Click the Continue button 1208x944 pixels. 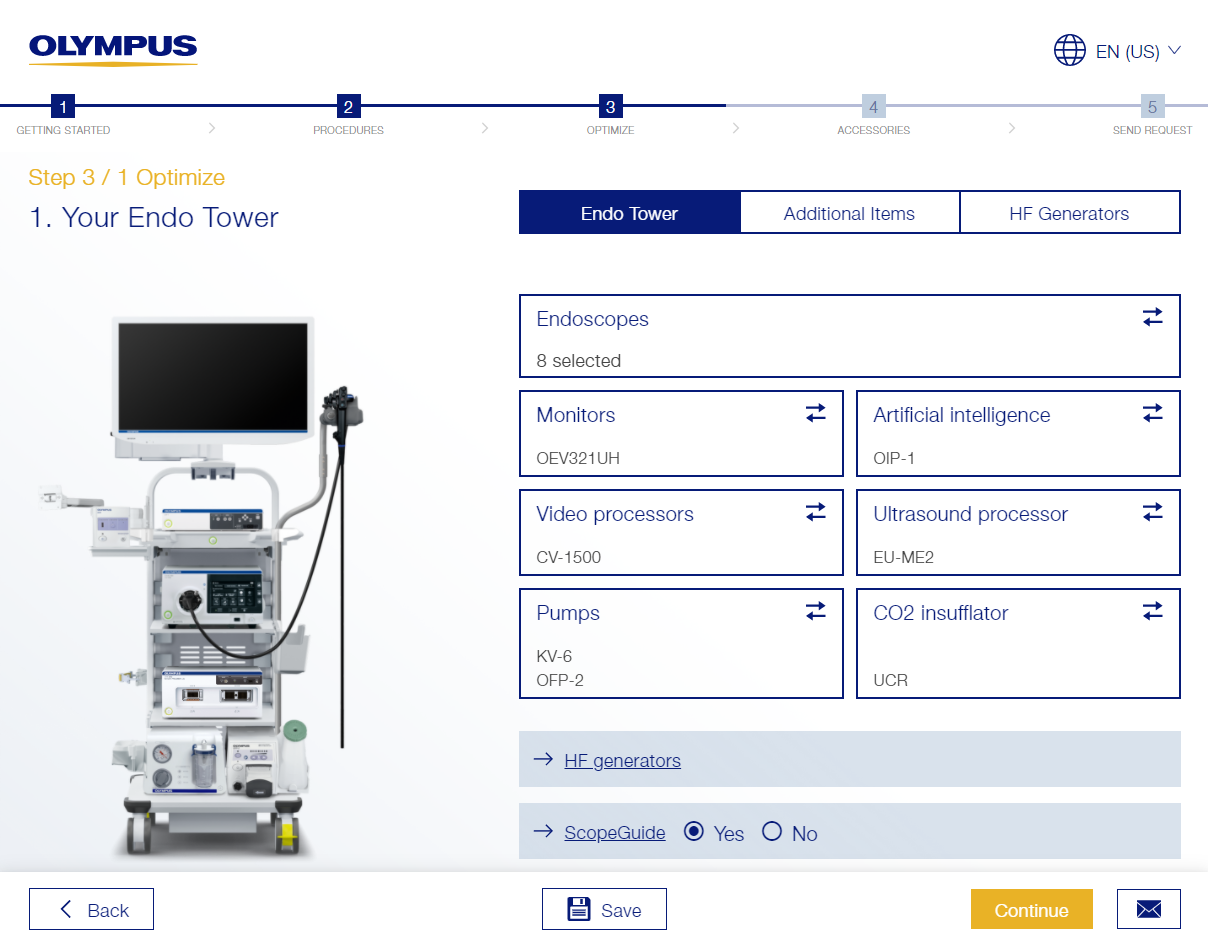[1031, 909]
